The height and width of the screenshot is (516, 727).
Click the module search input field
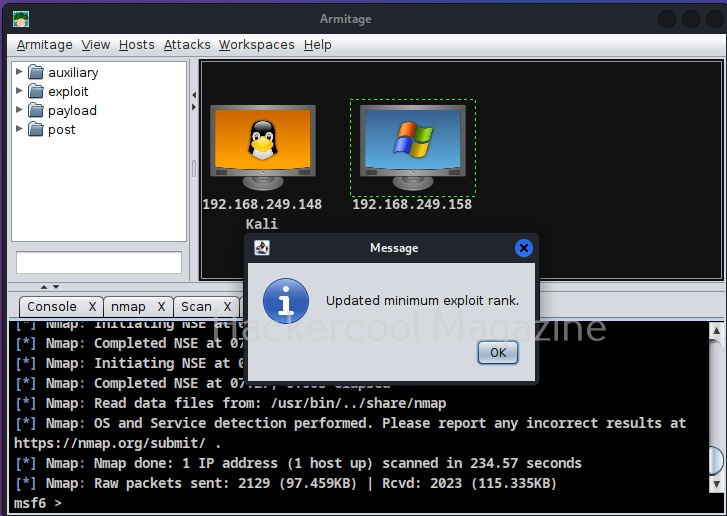tap(99, 262)
